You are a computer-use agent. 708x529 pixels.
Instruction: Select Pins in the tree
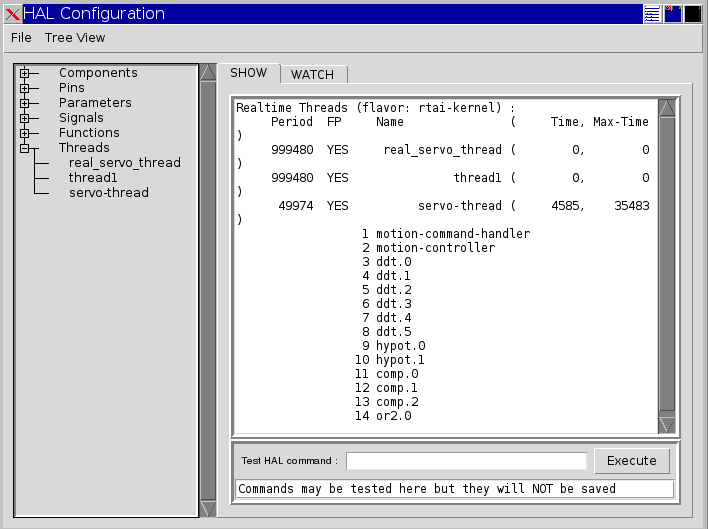tap(72, 88)
